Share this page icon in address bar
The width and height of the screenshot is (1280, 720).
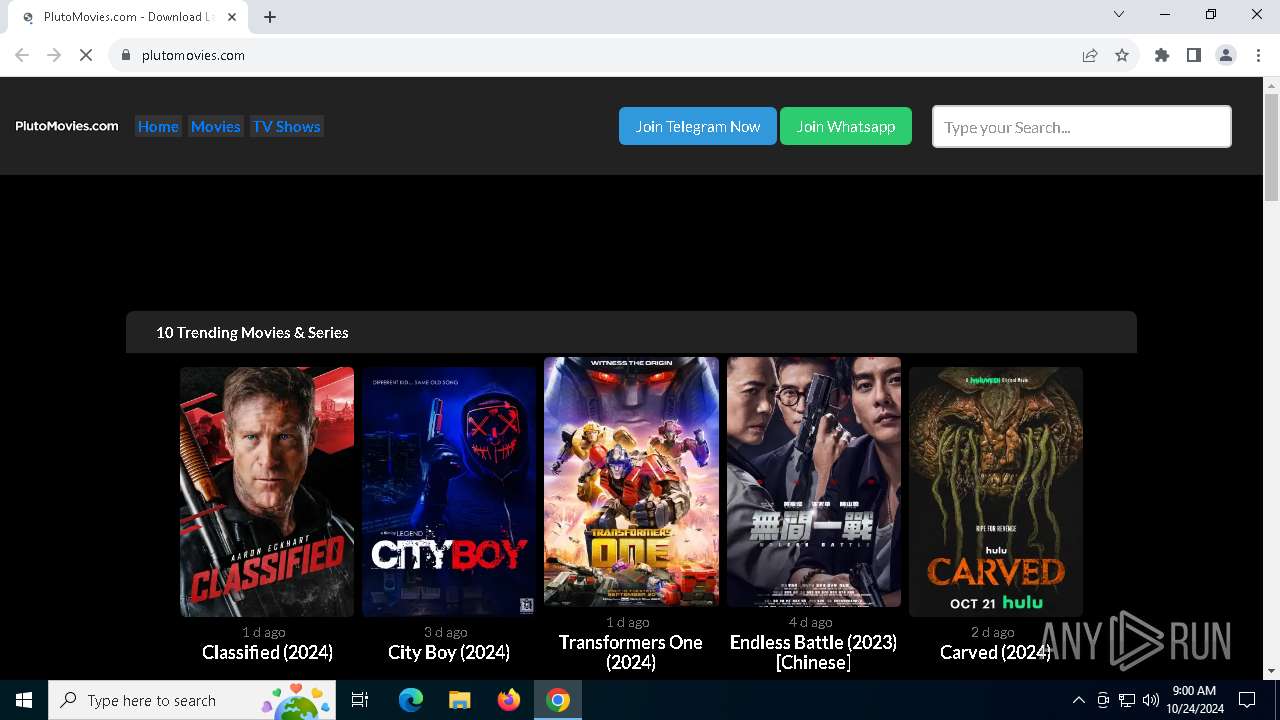click(x=1090, y=55)
